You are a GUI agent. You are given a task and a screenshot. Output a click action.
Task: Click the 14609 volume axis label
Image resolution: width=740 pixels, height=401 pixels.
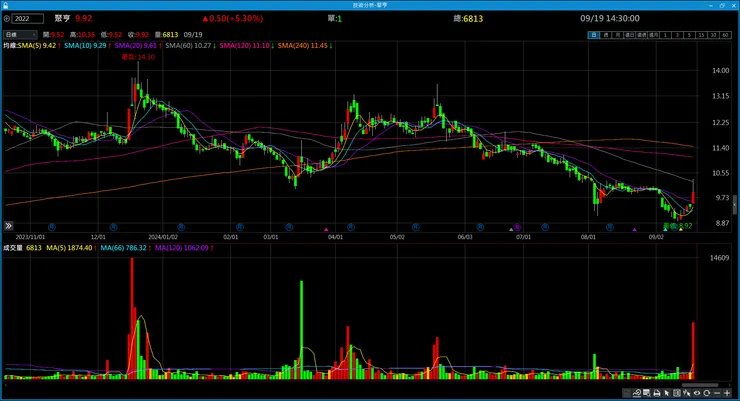719,258
